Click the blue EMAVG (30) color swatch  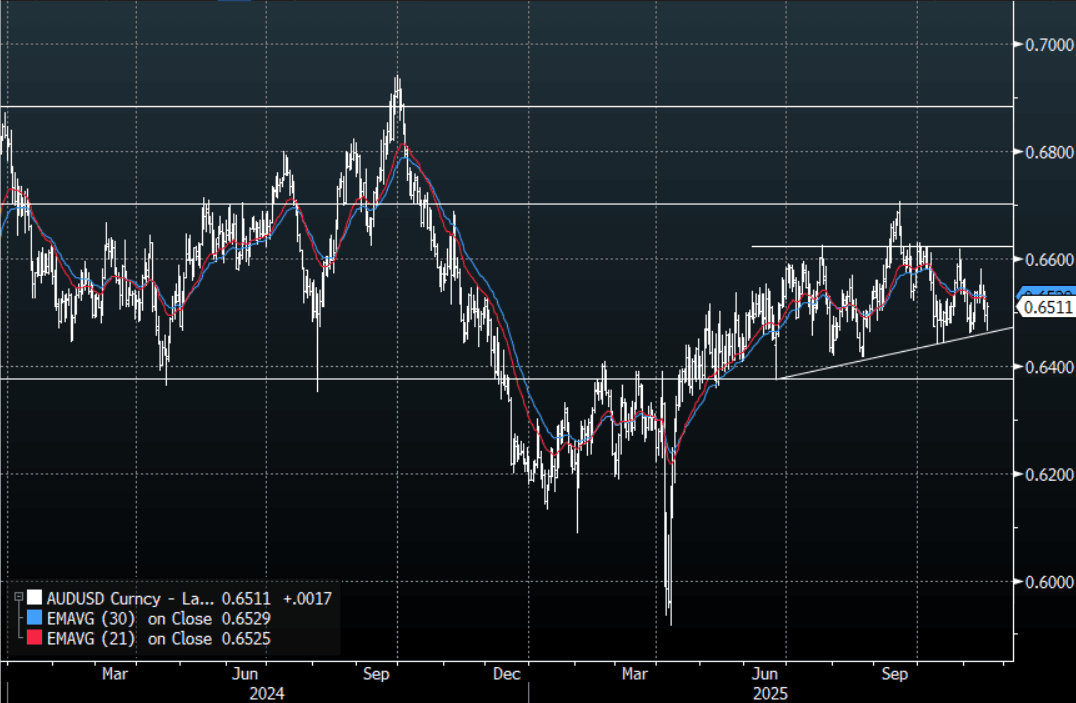click(35, 618)
